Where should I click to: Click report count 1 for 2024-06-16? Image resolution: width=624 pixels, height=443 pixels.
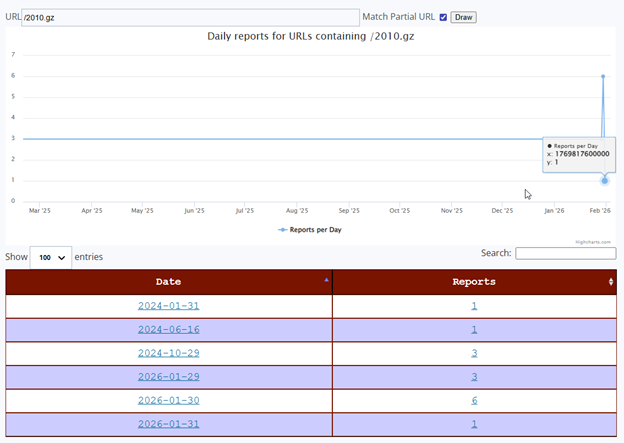[474, 330]
